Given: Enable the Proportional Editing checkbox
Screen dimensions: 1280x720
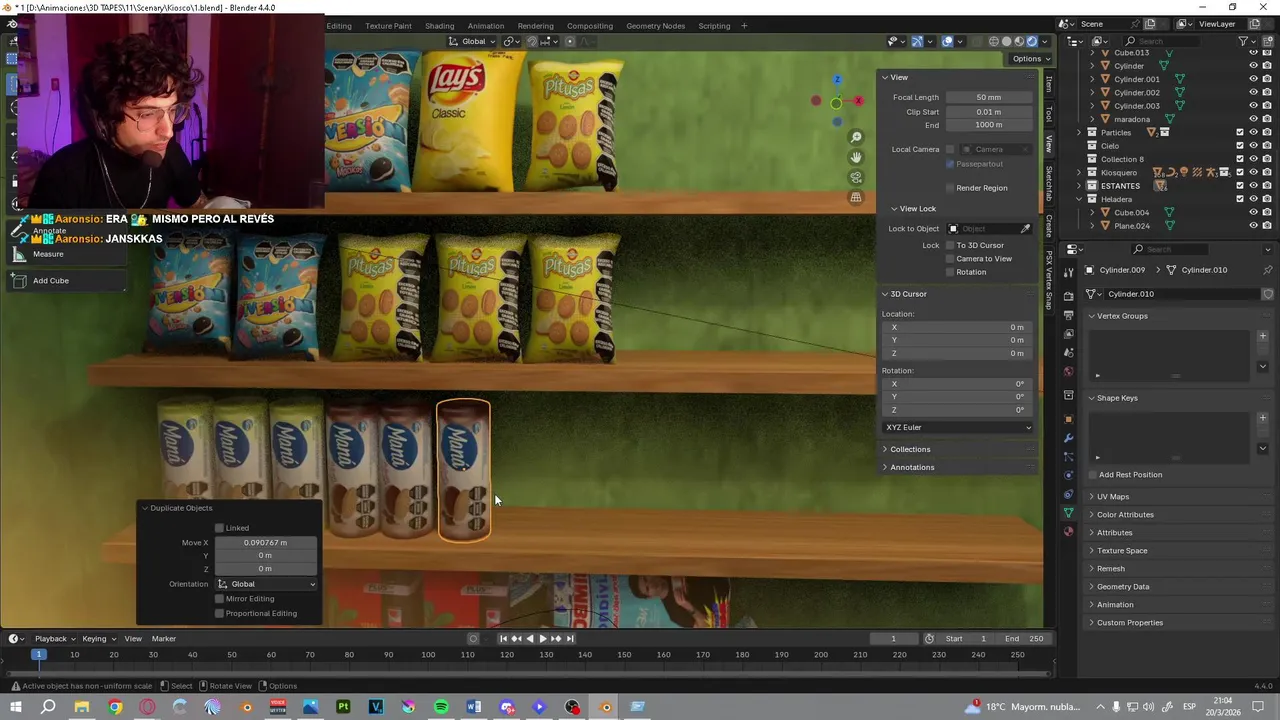Looking at the screenshot, I should 219,613.
